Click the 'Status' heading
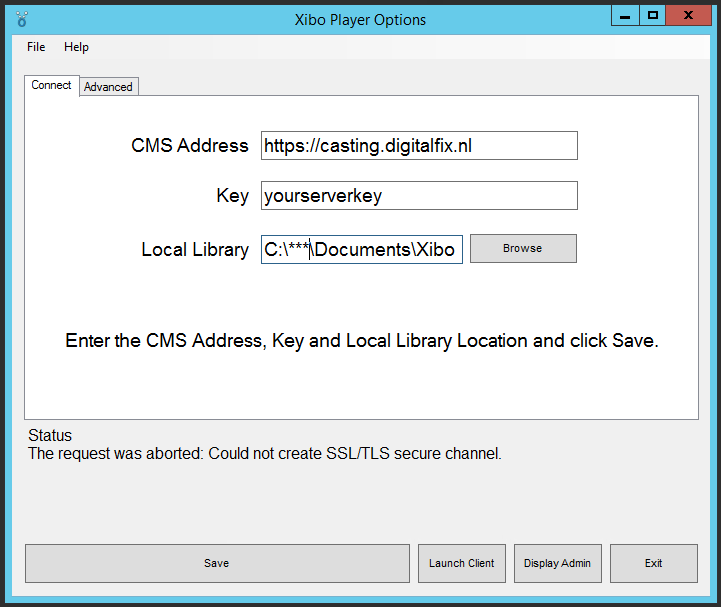Viewport: 721px width, 607px height. point(50,435)
